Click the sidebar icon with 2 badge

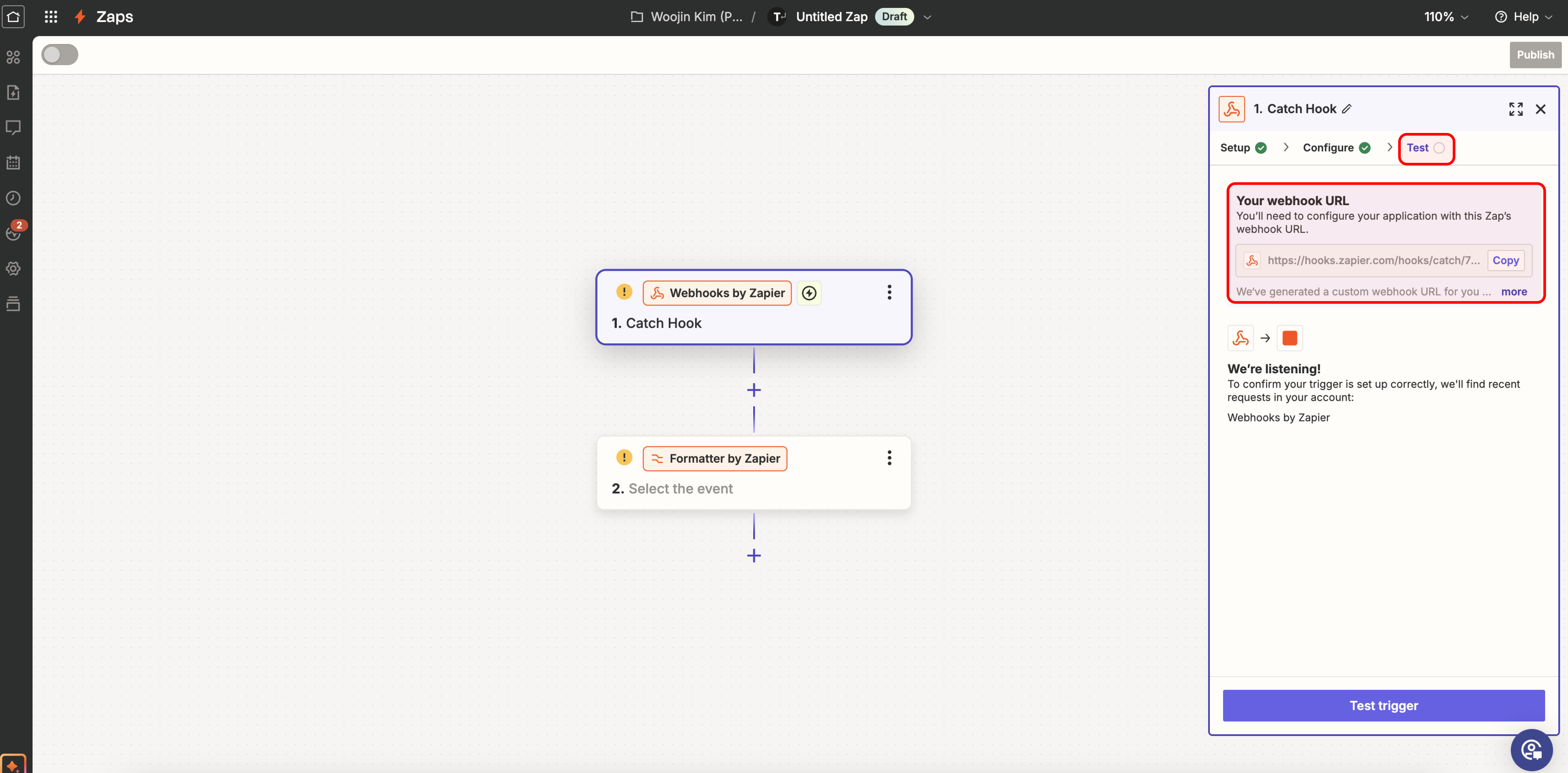pos(13,233)
